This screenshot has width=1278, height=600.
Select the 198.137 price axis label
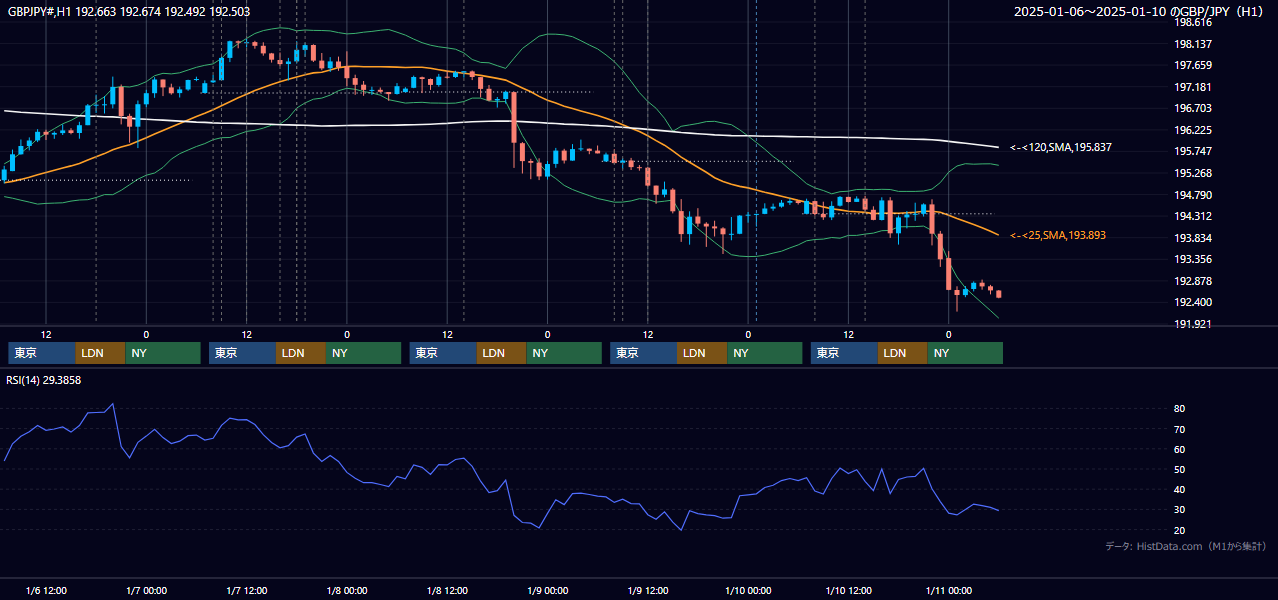1193,44
